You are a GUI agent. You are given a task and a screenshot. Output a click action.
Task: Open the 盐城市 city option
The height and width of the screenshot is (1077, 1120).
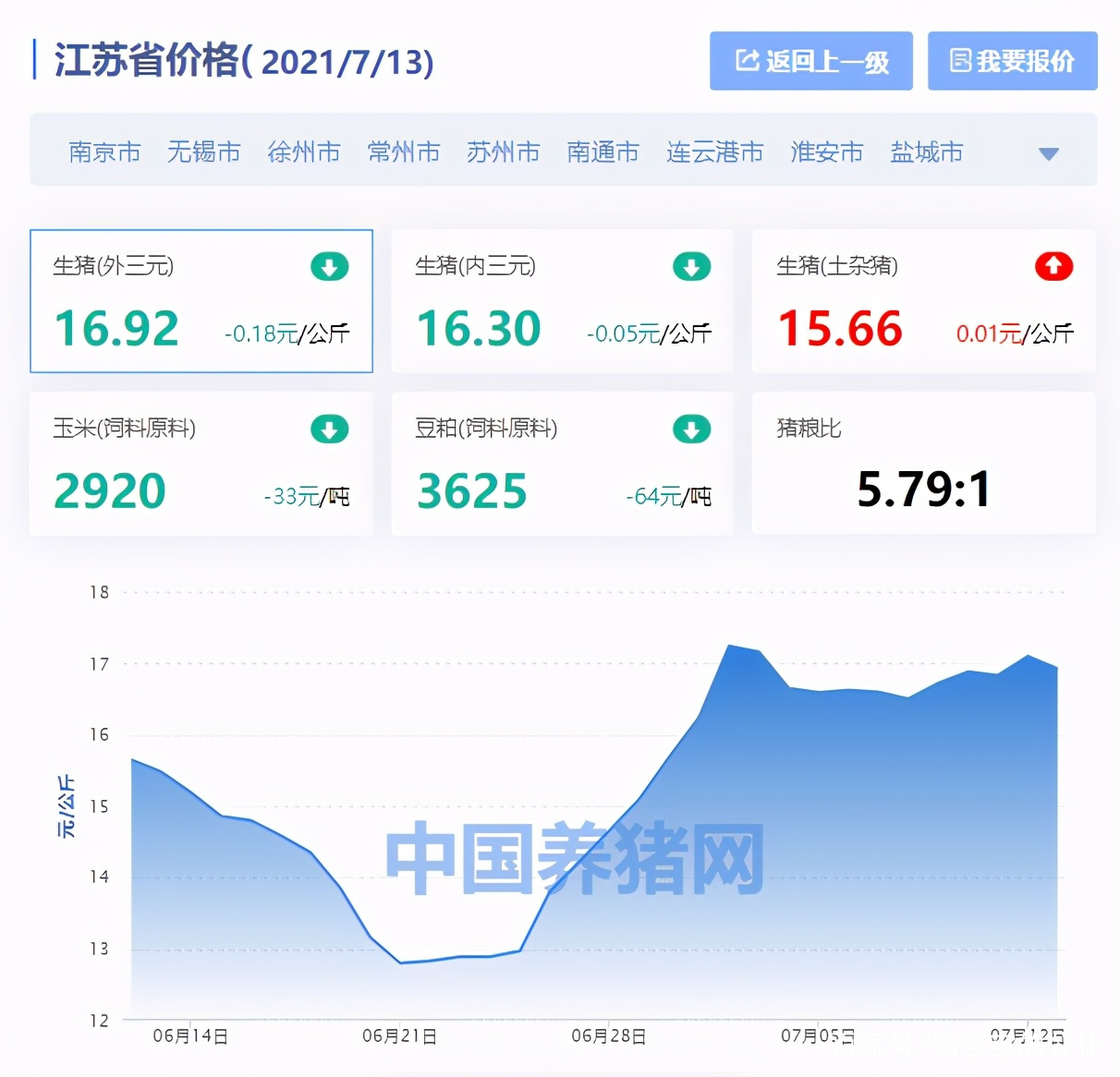click(927, 152)
